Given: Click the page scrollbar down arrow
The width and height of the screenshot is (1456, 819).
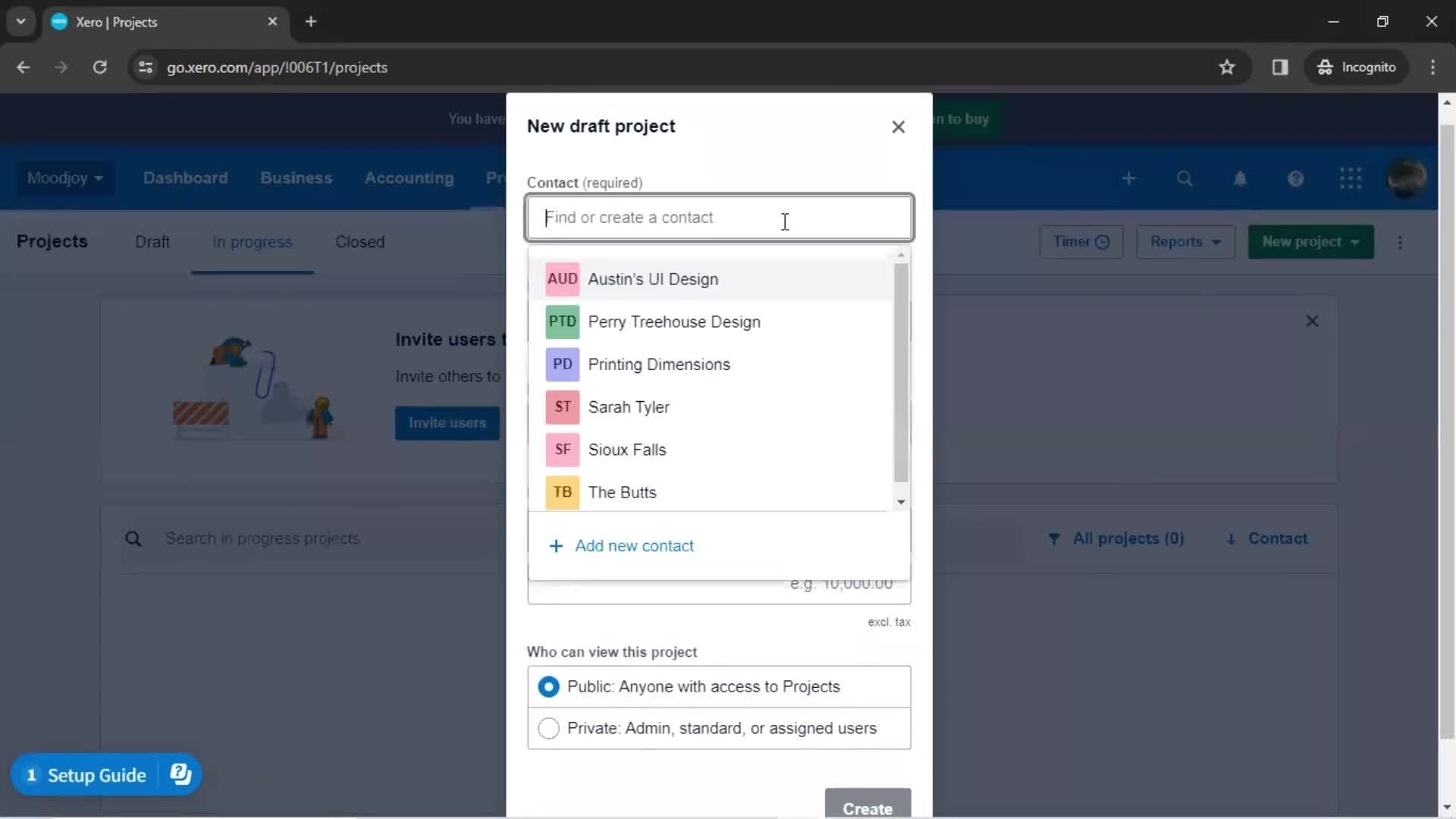Looking at the screenshot, I should [x=1446, y=807].
